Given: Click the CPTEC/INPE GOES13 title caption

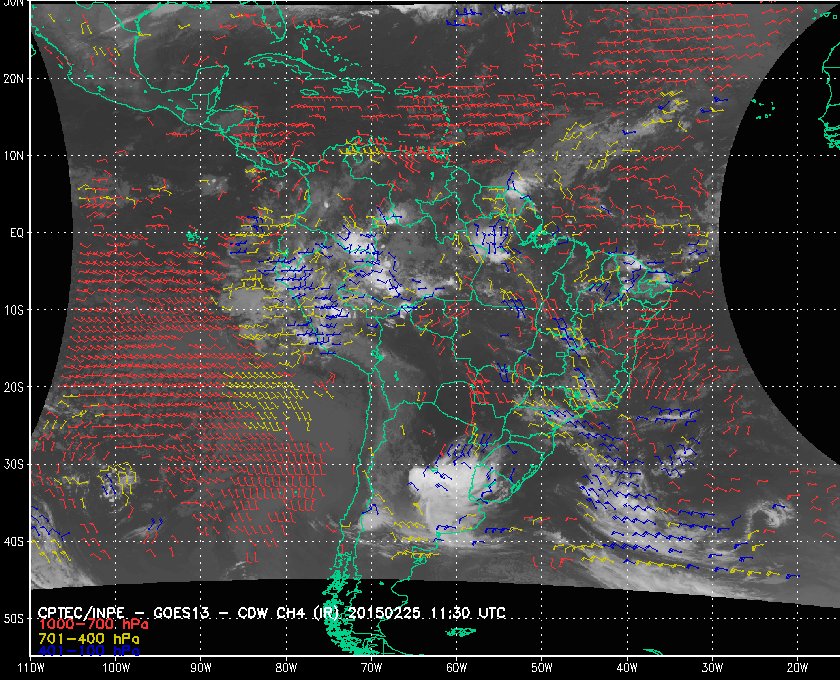Looking at the screenshot, I should (x=272, y=612).
